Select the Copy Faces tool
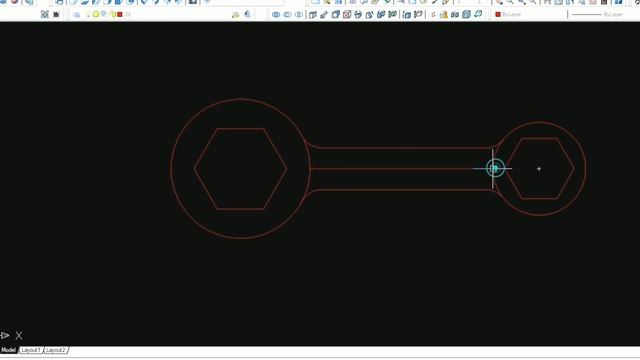Viewport: 640px width, 360px height. 381,15
